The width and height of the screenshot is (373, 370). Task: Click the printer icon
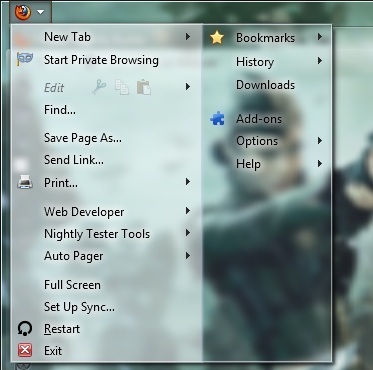[x=25, y=183]
